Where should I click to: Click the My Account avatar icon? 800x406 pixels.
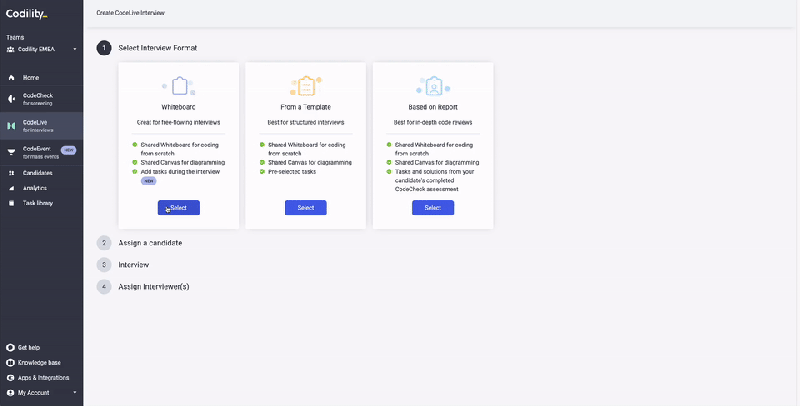[x=10, y=393]
